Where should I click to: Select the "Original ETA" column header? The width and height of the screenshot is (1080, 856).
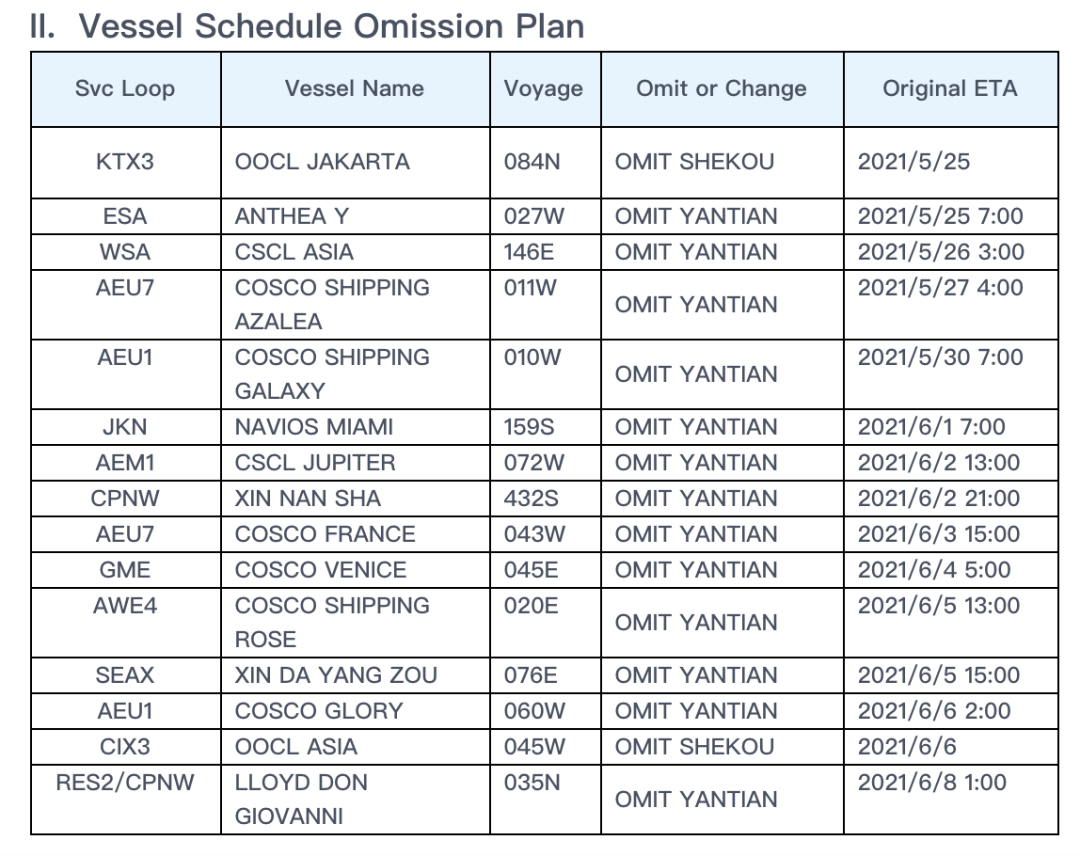[949, 89]
